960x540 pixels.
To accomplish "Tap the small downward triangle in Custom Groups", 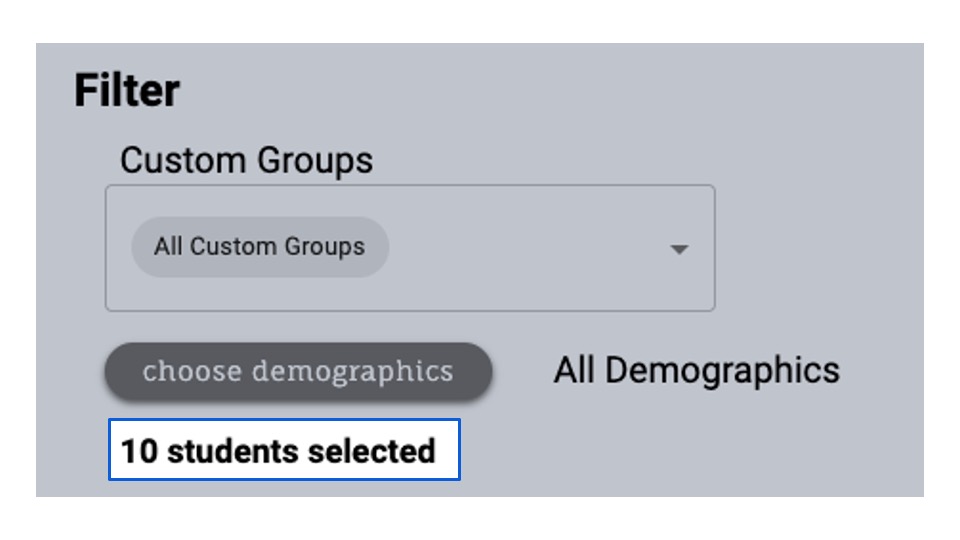I will (x=679, y=249).
